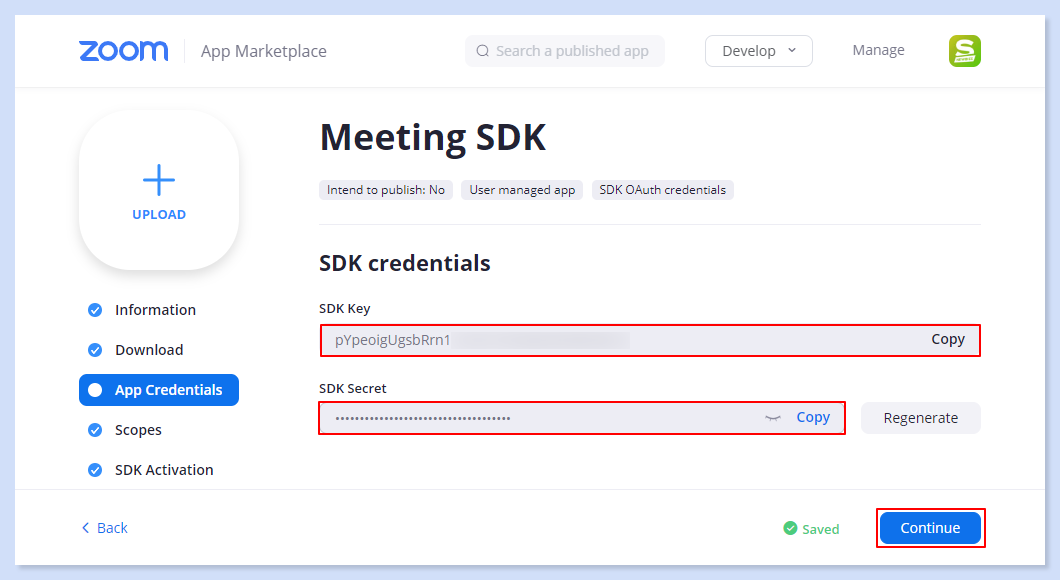
Task: Click the SDK credentials heading
Action: click(405, 263)
